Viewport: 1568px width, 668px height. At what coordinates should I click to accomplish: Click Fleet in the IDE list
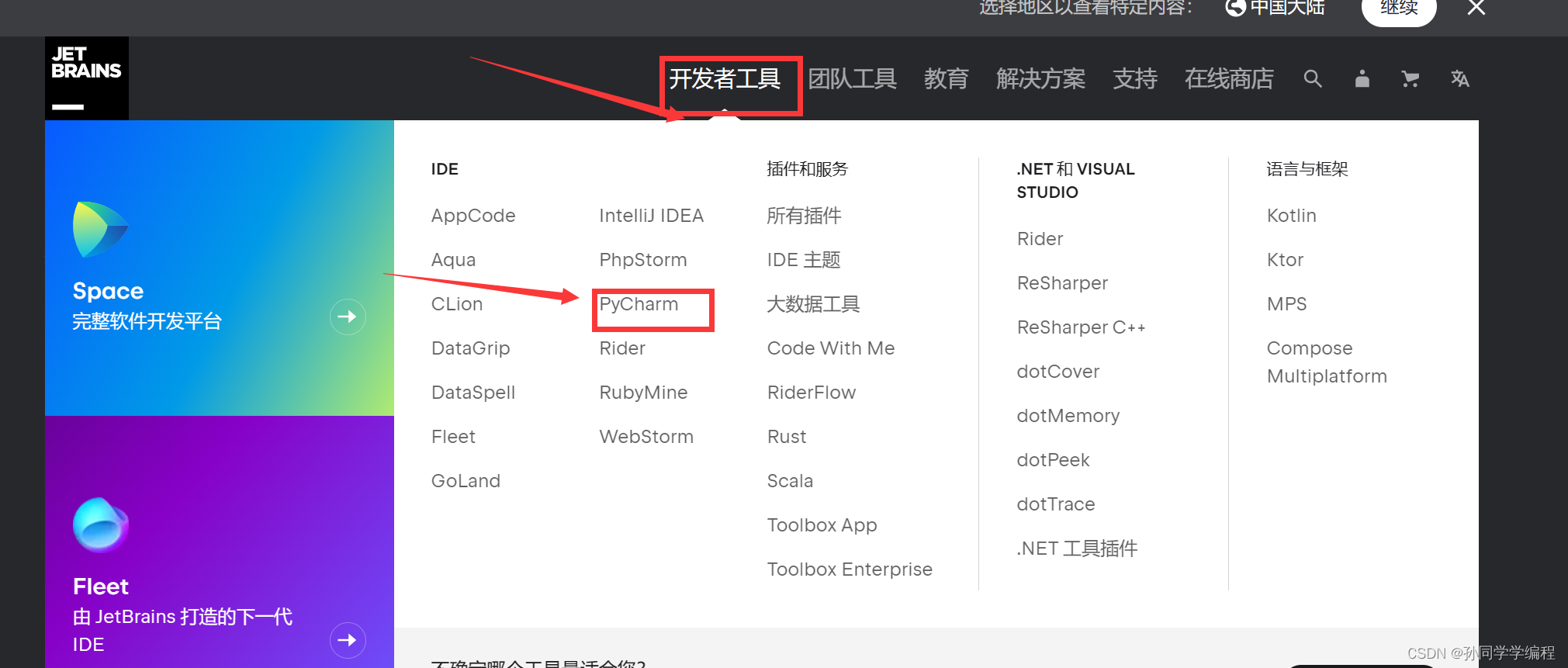point(453,437)
